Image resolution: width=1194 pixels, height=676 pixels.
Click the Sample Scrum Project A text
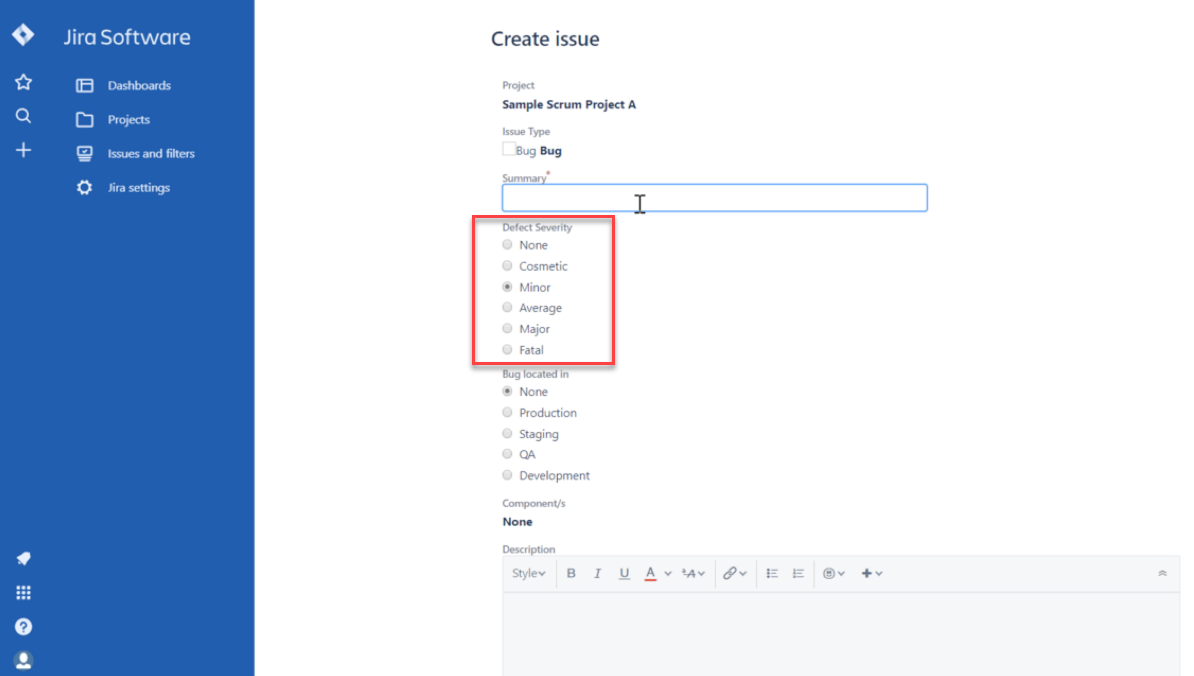[569, 104]
